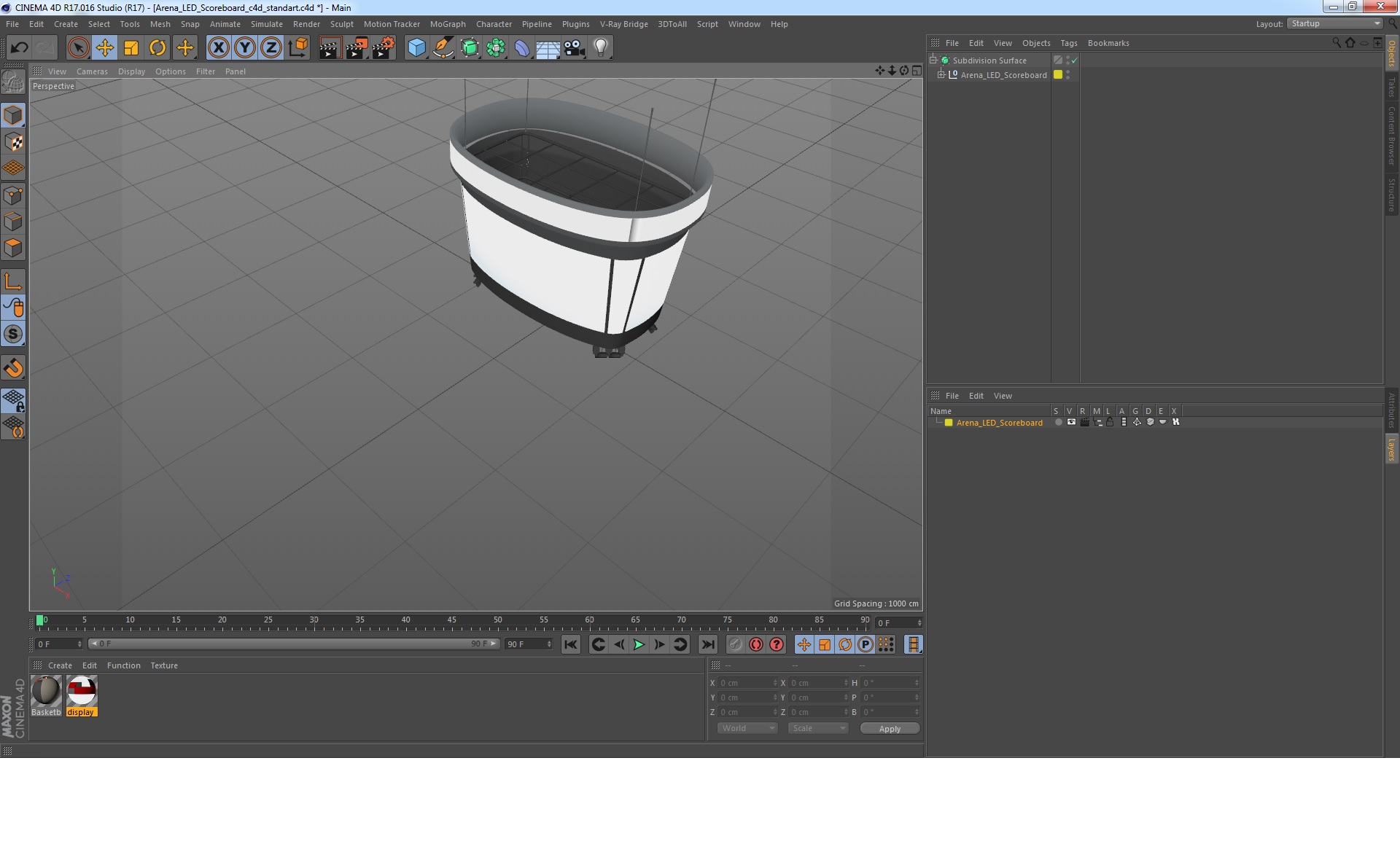The width and height of the screenshot is (1400, 844).
Task: Select Points mode icon
Action: click(x=13, y=195)
